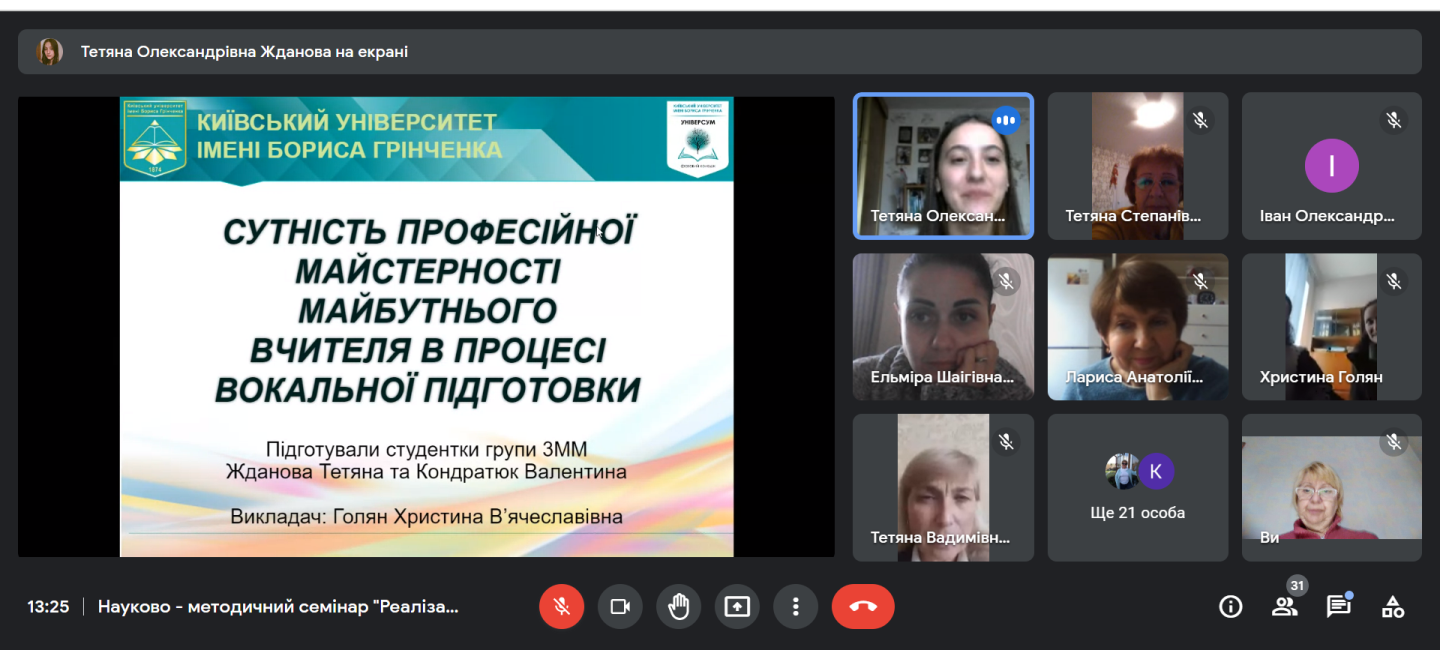Select the Тетяна Вадимівна video tile

[x=943, y=488]
